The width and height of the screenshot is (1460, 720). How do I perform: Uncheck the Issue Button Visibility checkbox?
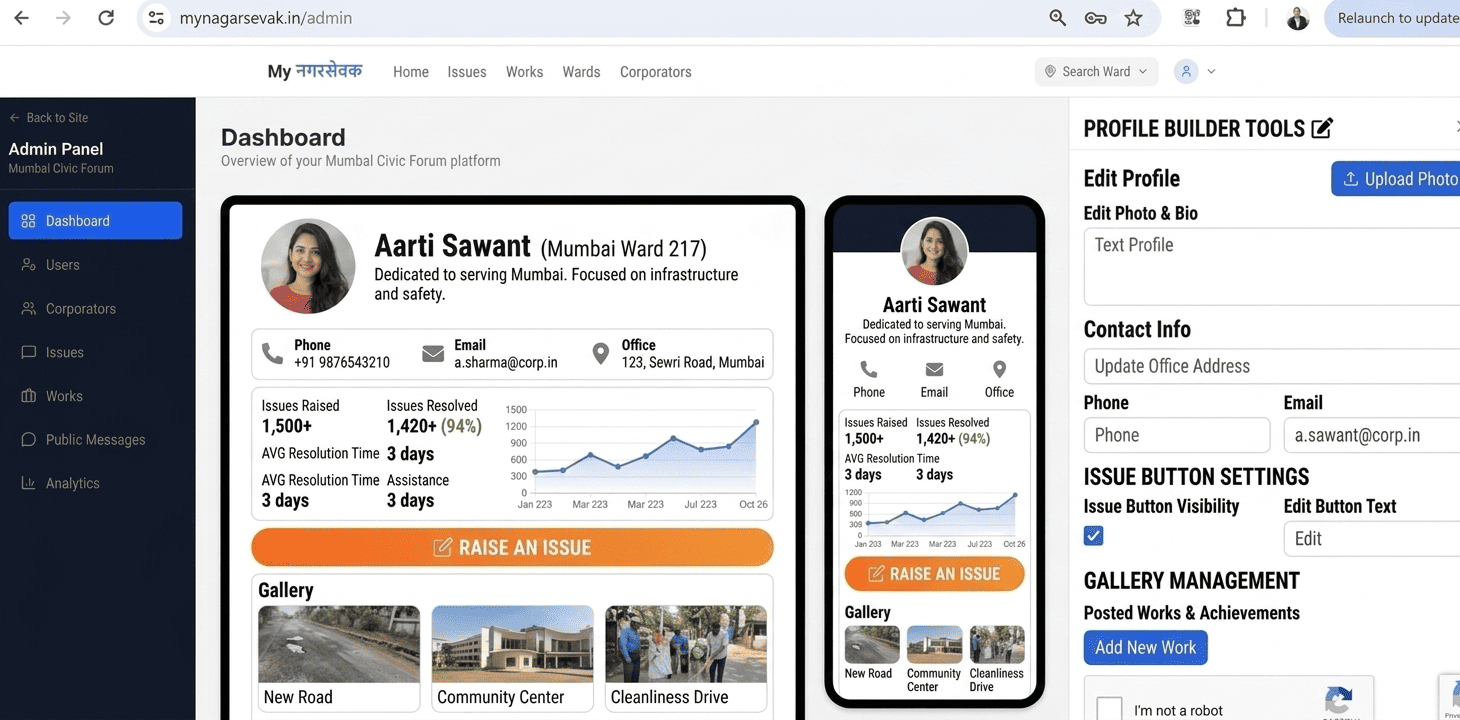[x=1094, y=536]
